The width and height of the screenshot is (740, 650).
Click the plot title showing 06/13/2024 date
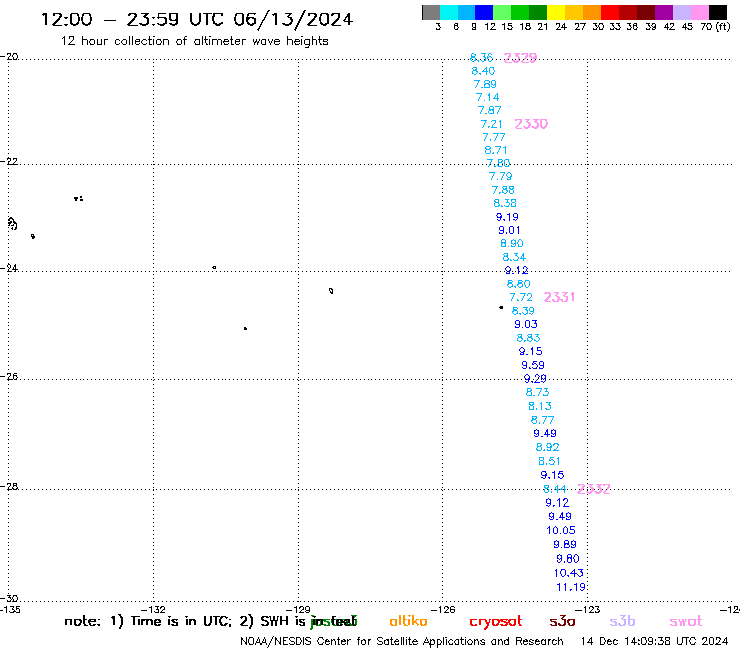click(x=197, y=19)
